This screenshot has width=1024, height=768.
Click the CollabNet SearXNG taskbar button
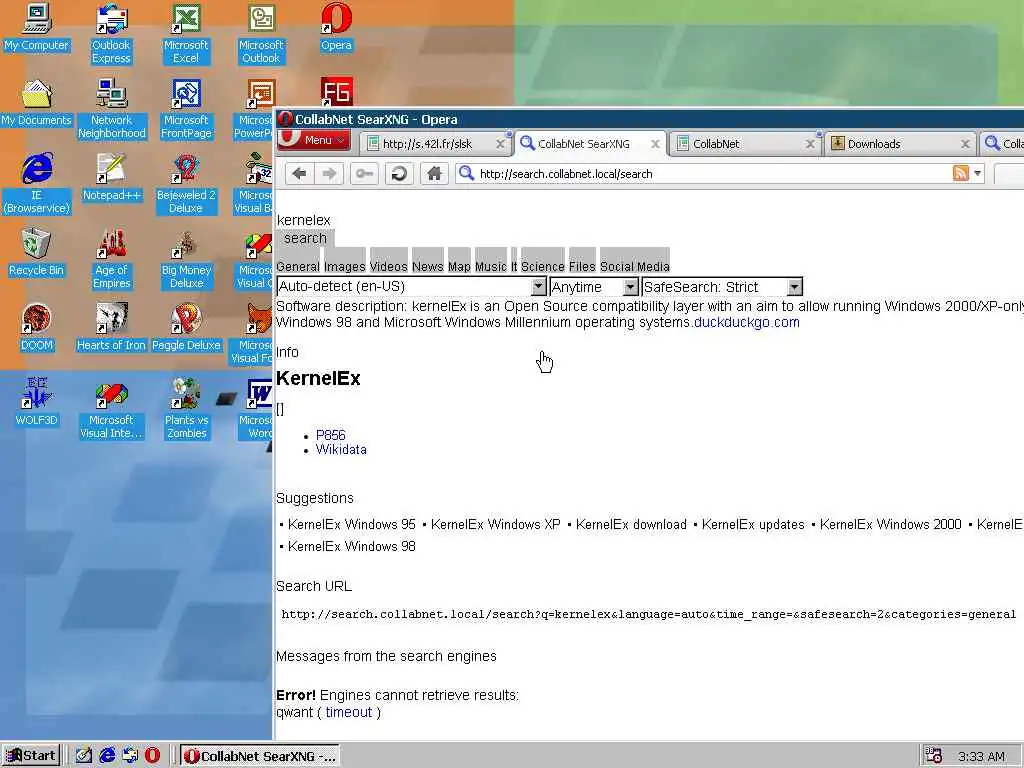pos(260,756)
